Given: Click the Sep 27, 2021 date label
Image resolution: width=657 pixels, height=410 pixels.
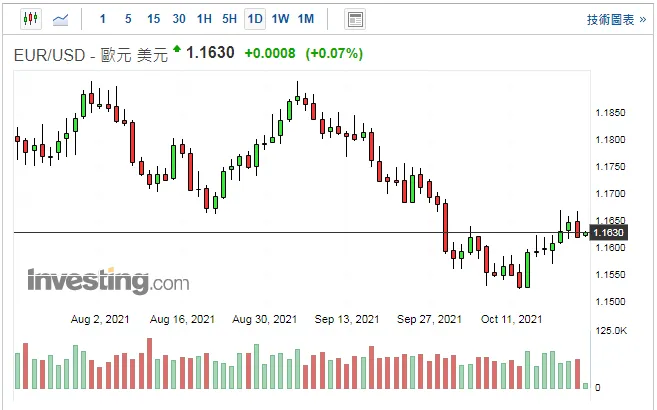Looking at the screenshot, I should (x=429, y=319).
